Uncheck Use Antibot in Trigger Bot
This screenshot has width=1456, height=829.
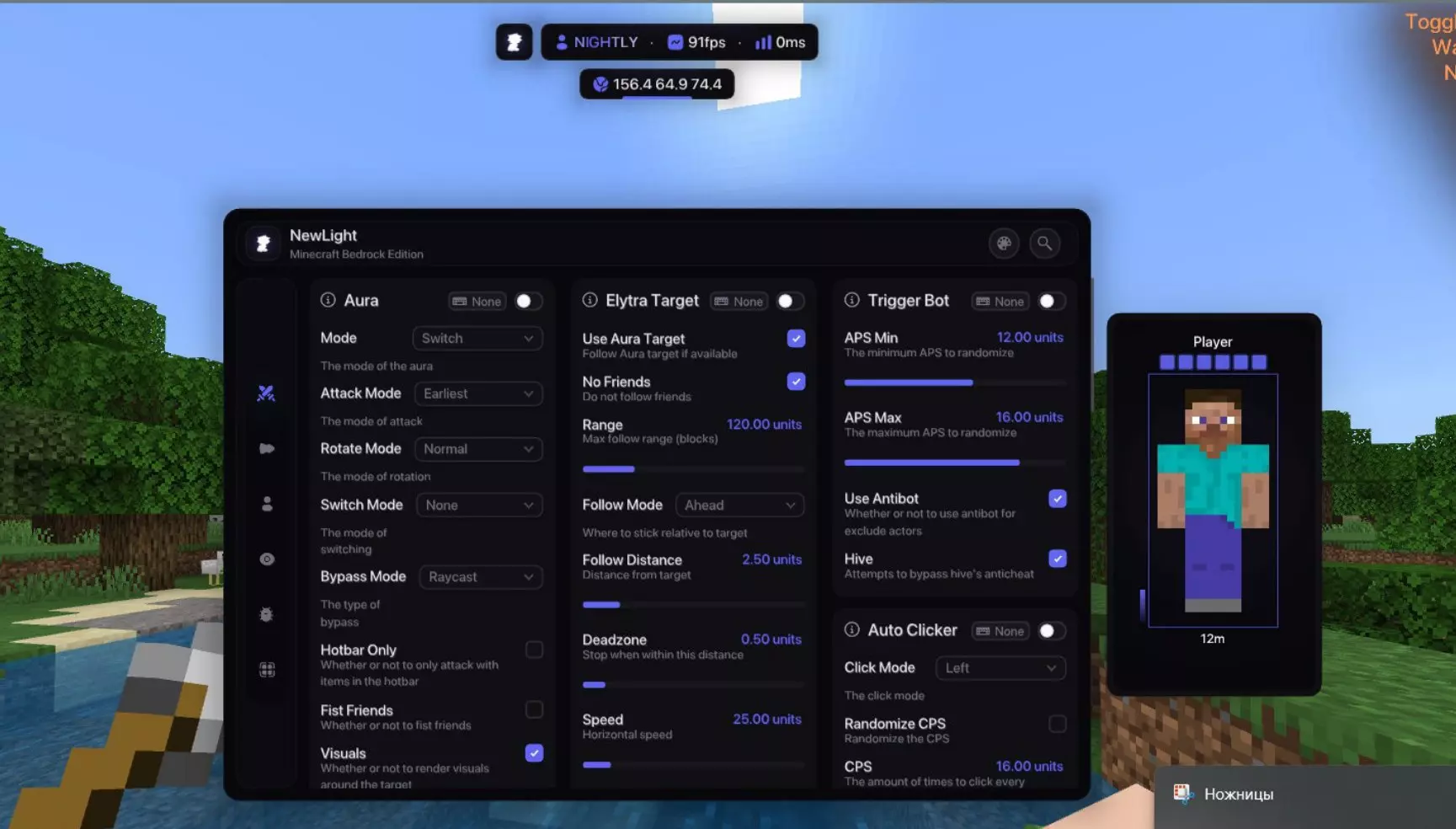tap(1058, 499)
